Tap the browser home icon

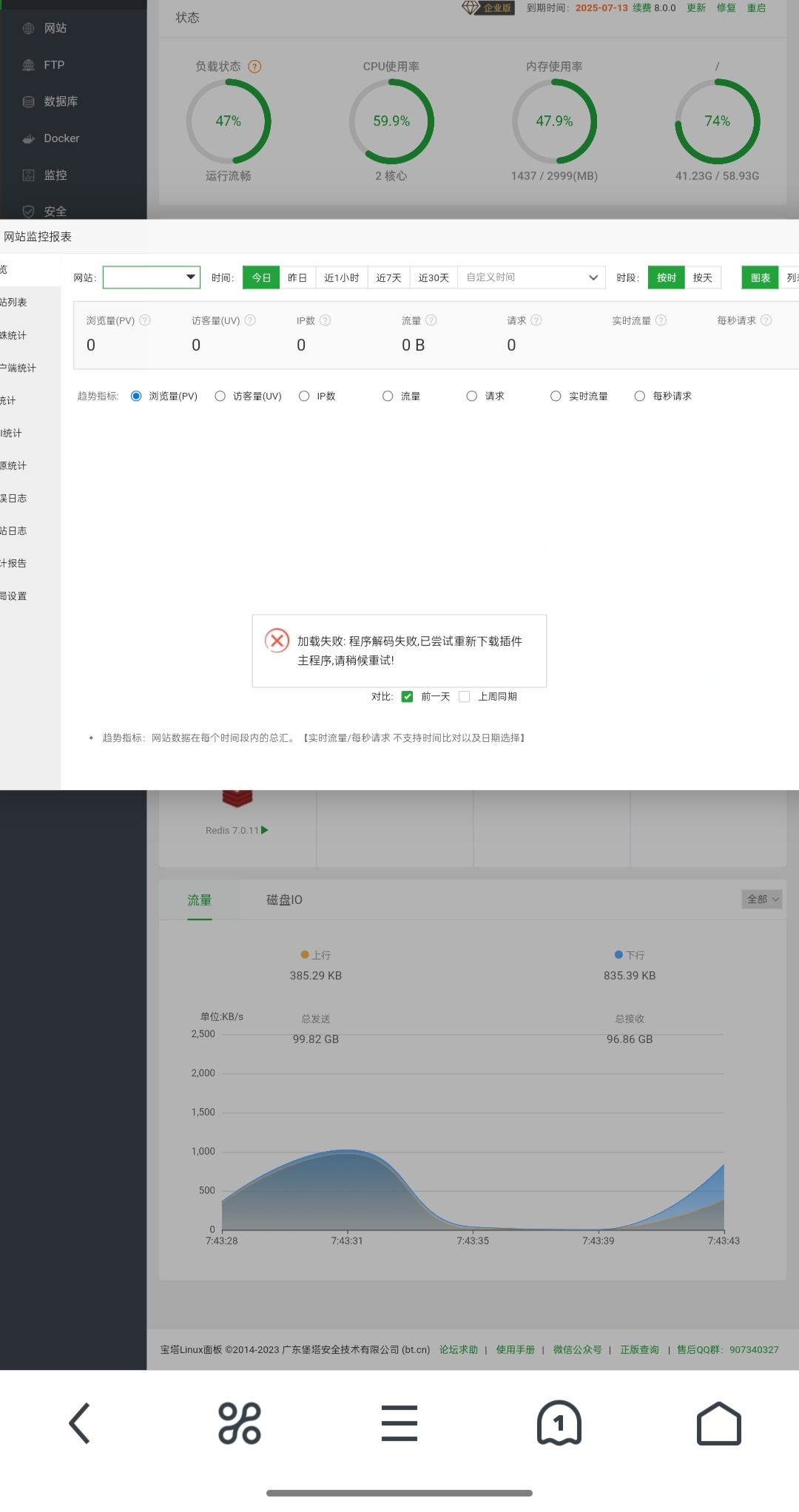coord(719,1423)
